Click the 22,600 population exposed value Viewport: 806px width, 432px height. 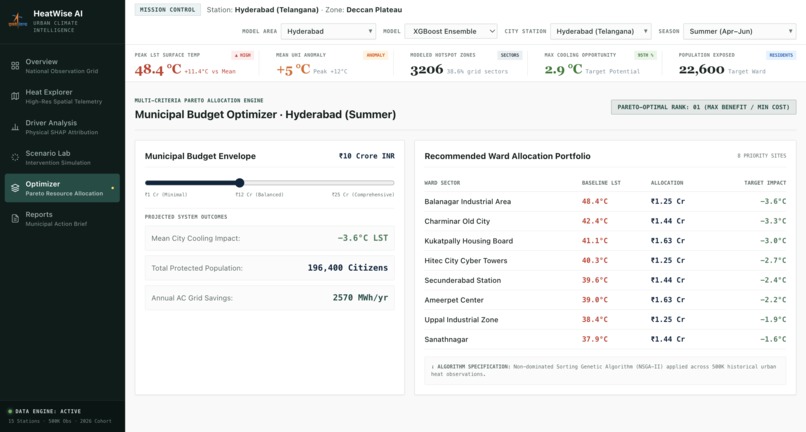[x=702, y=69]
